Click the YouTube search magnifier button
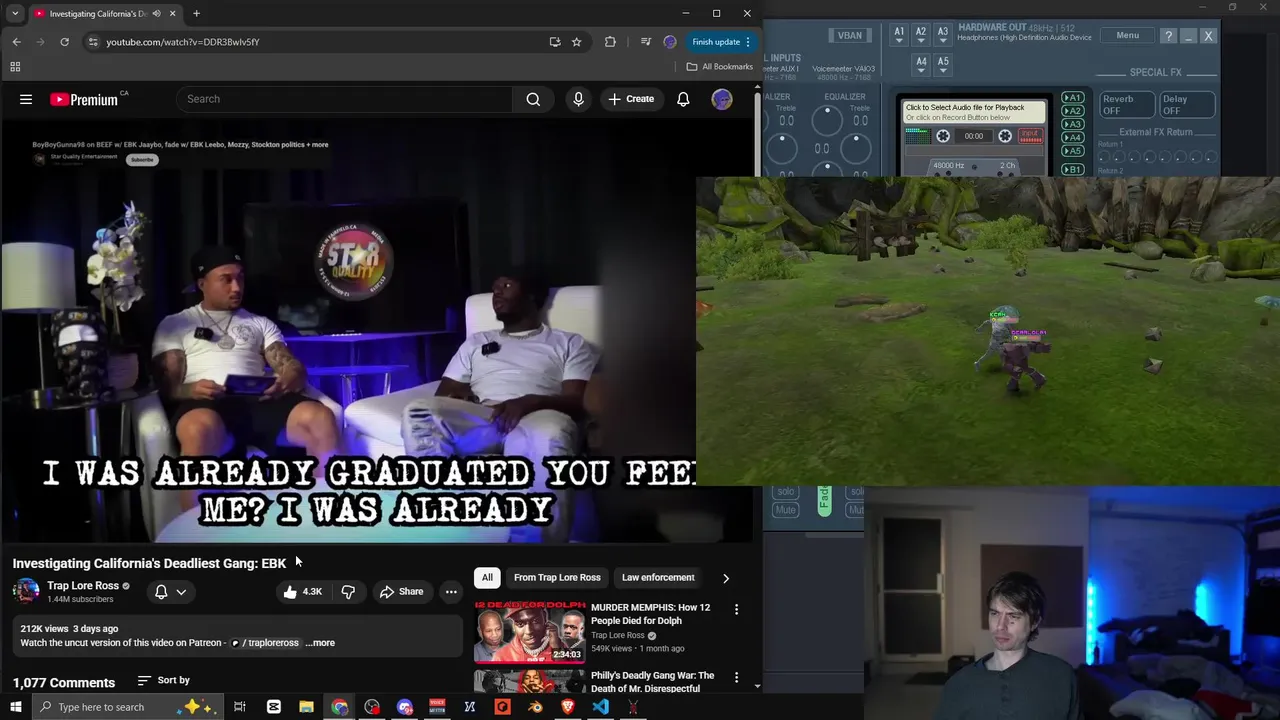The height and width of the screenshot is (720, 1280). click(x=533, y=99)
